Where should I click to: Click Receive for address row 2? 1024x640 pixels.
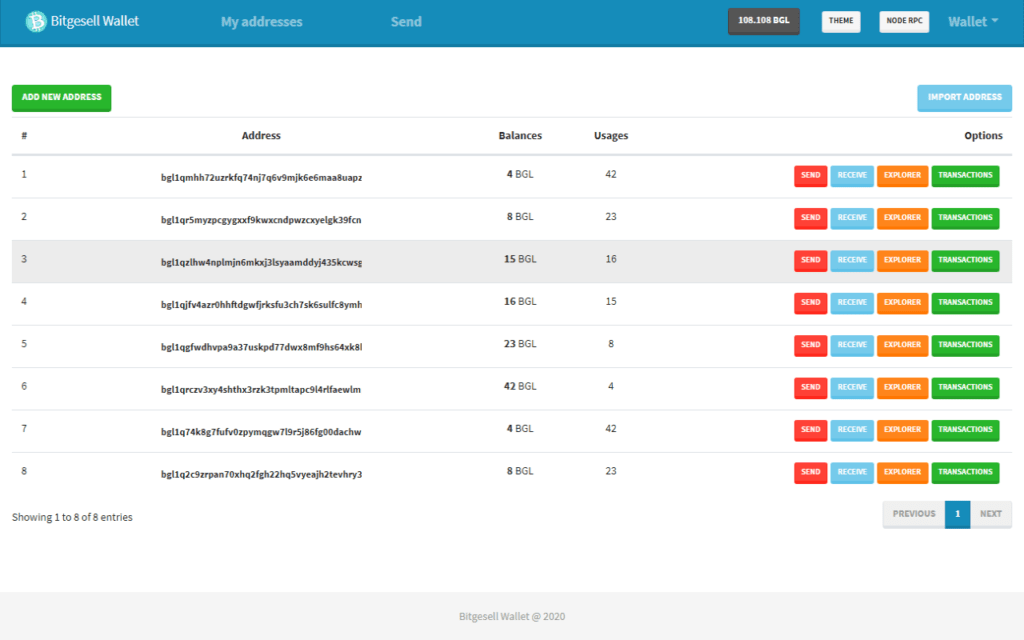pyautogui.click(x=852, y=218)
